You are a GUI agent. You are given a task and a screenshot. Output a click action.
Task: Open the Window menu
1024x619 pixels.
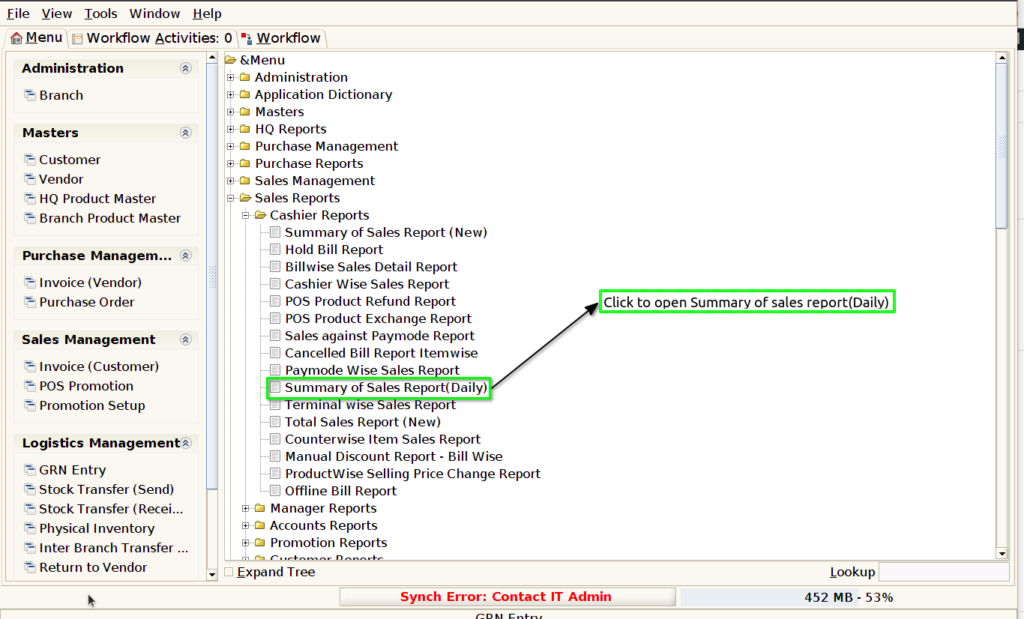pos(155,14)
